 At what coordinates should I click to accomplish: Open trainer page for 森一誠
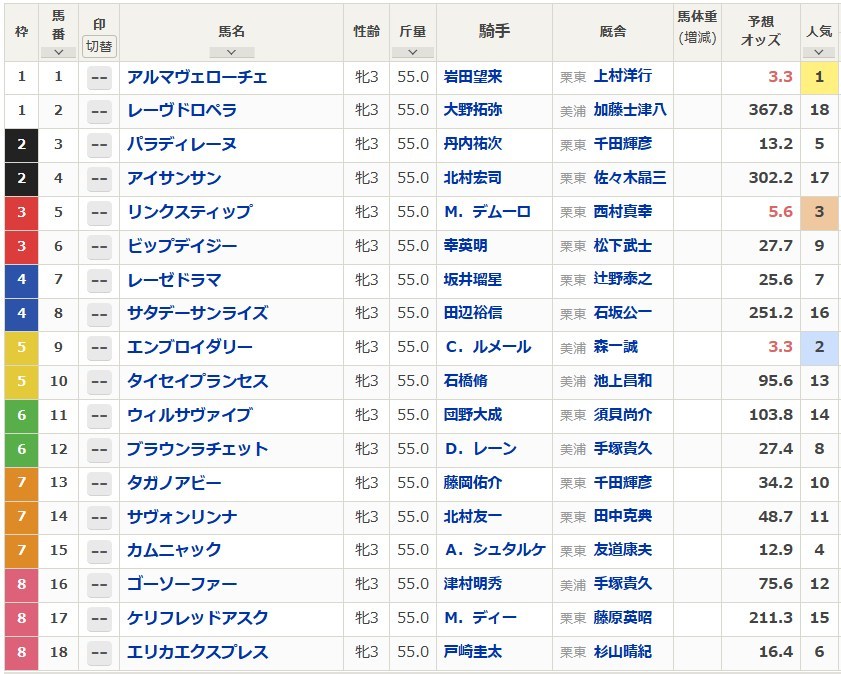(615, 347)
